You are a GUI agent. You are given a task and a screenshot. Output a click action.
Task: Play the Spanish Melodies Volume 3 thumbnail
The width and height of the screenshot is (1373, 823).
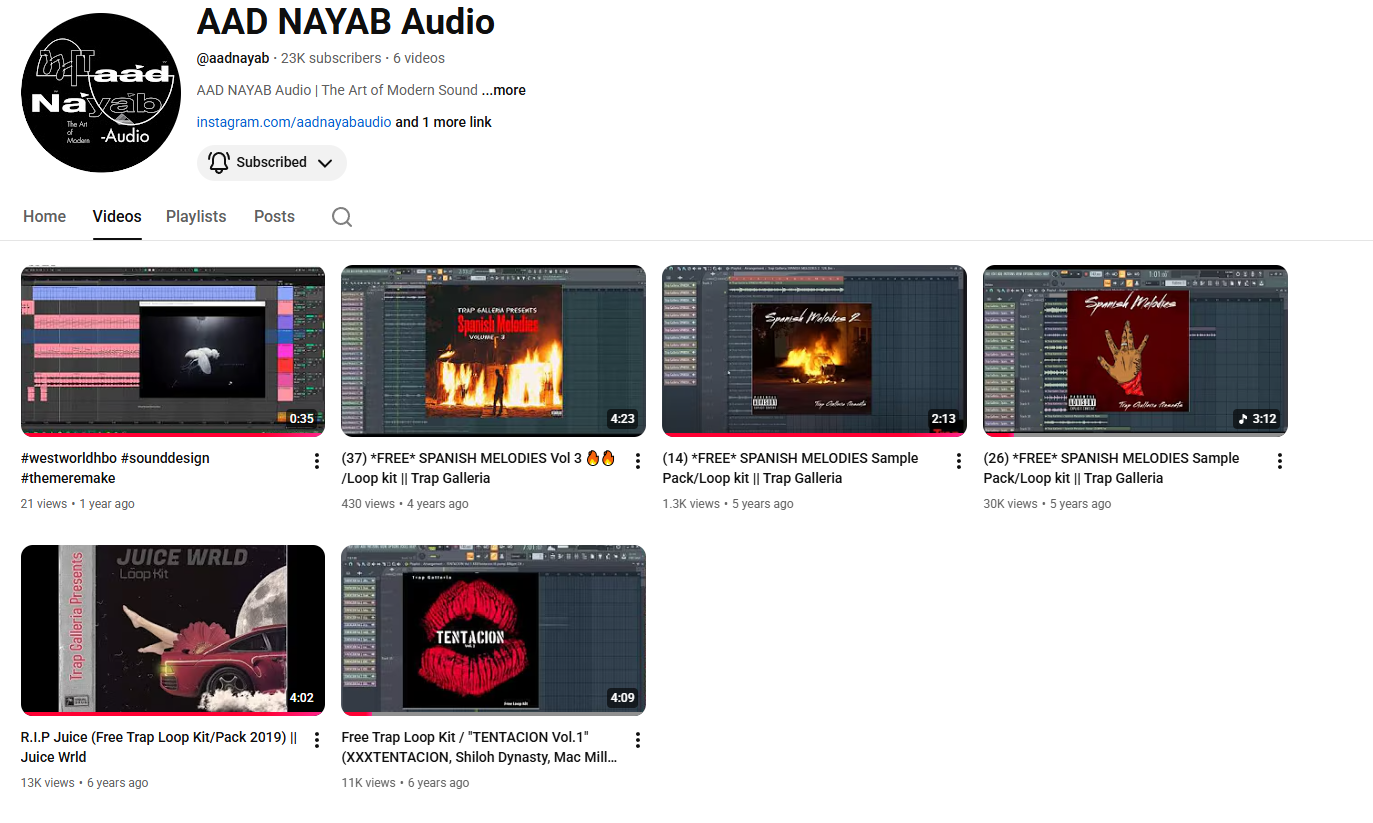point(494,351)
